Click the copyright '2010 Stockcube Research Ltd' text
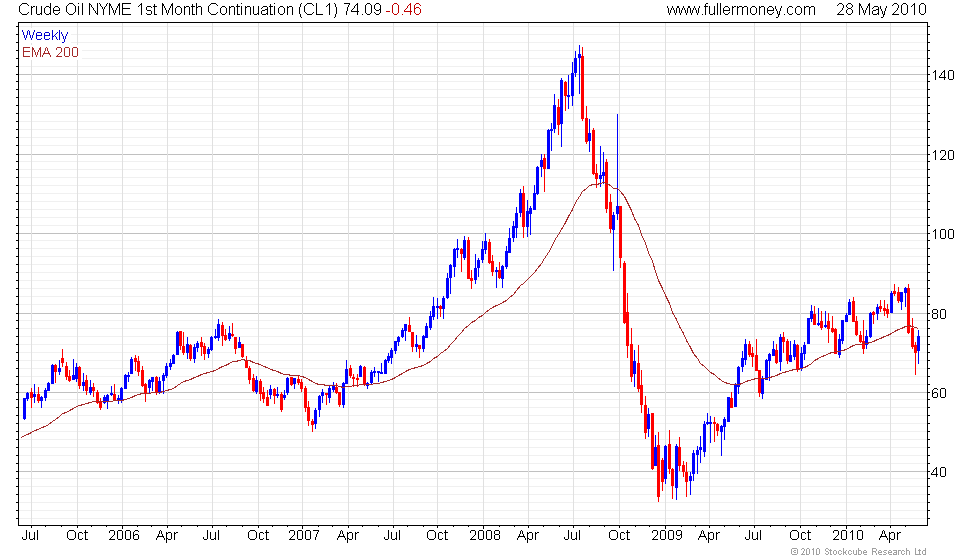The height and width of the screenshot is (560, 980). point(858,551)
